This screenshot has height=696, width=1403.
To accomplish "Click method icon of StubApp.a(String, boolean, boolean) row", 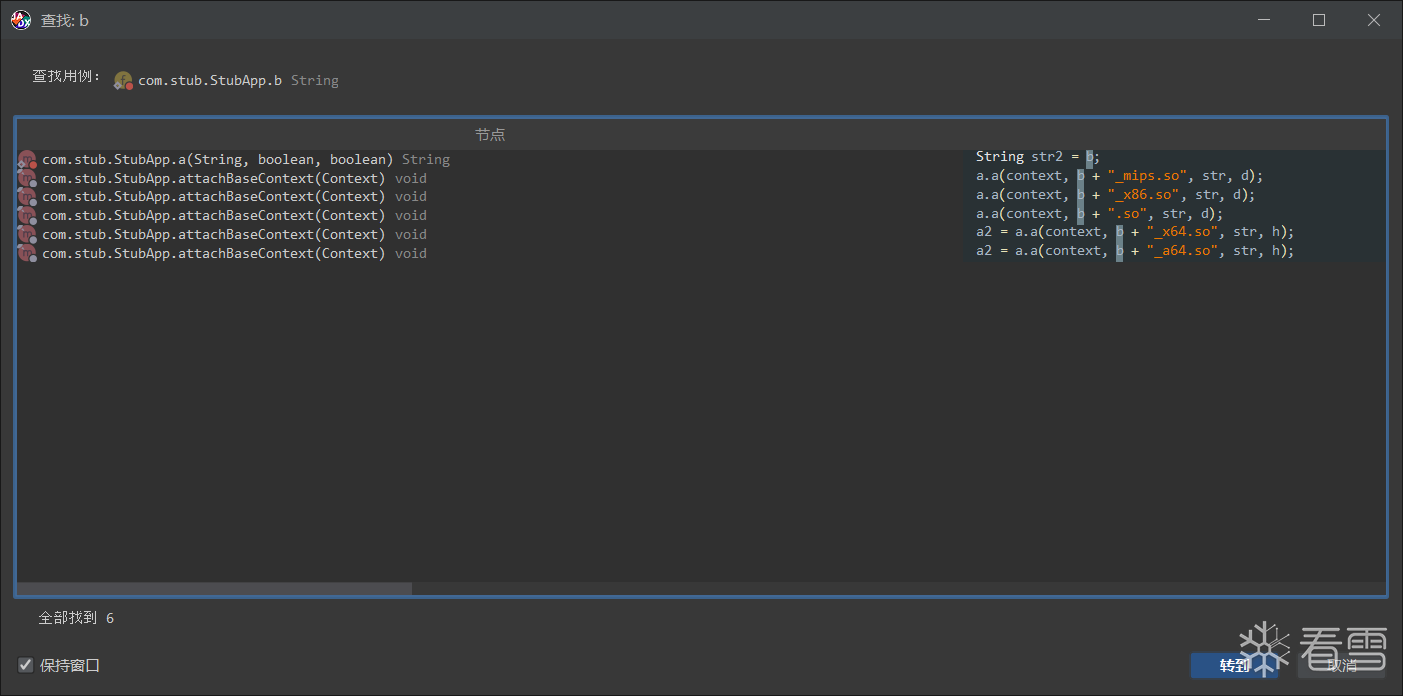I will pos(27,160).
